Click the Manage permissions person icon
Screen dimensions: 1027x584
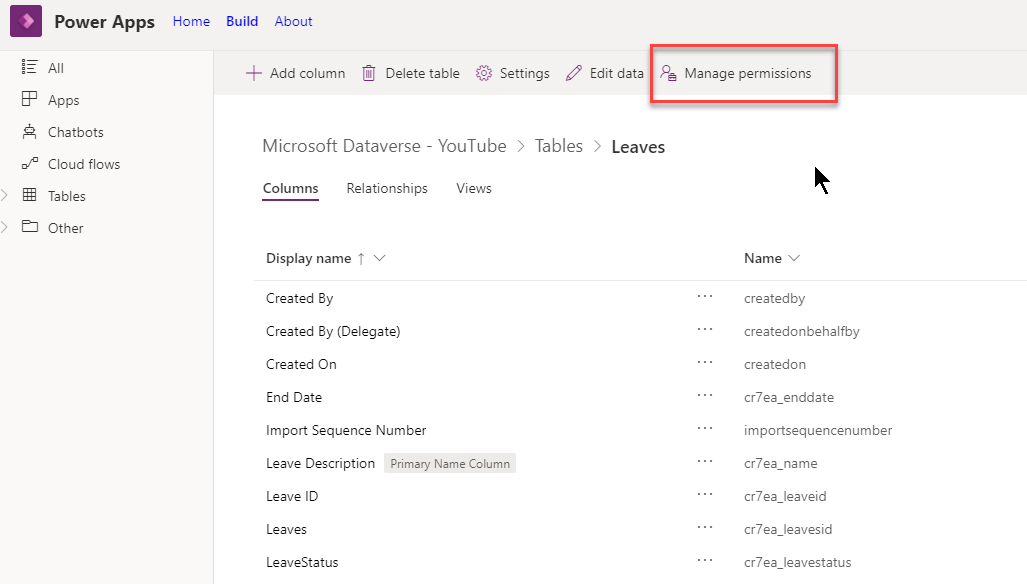coord(668,73)
